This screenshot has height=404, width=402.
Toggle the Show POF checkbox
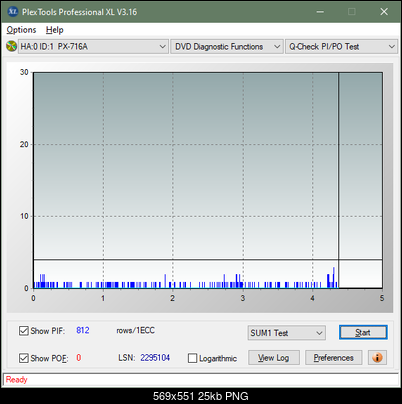click(24, 358)
